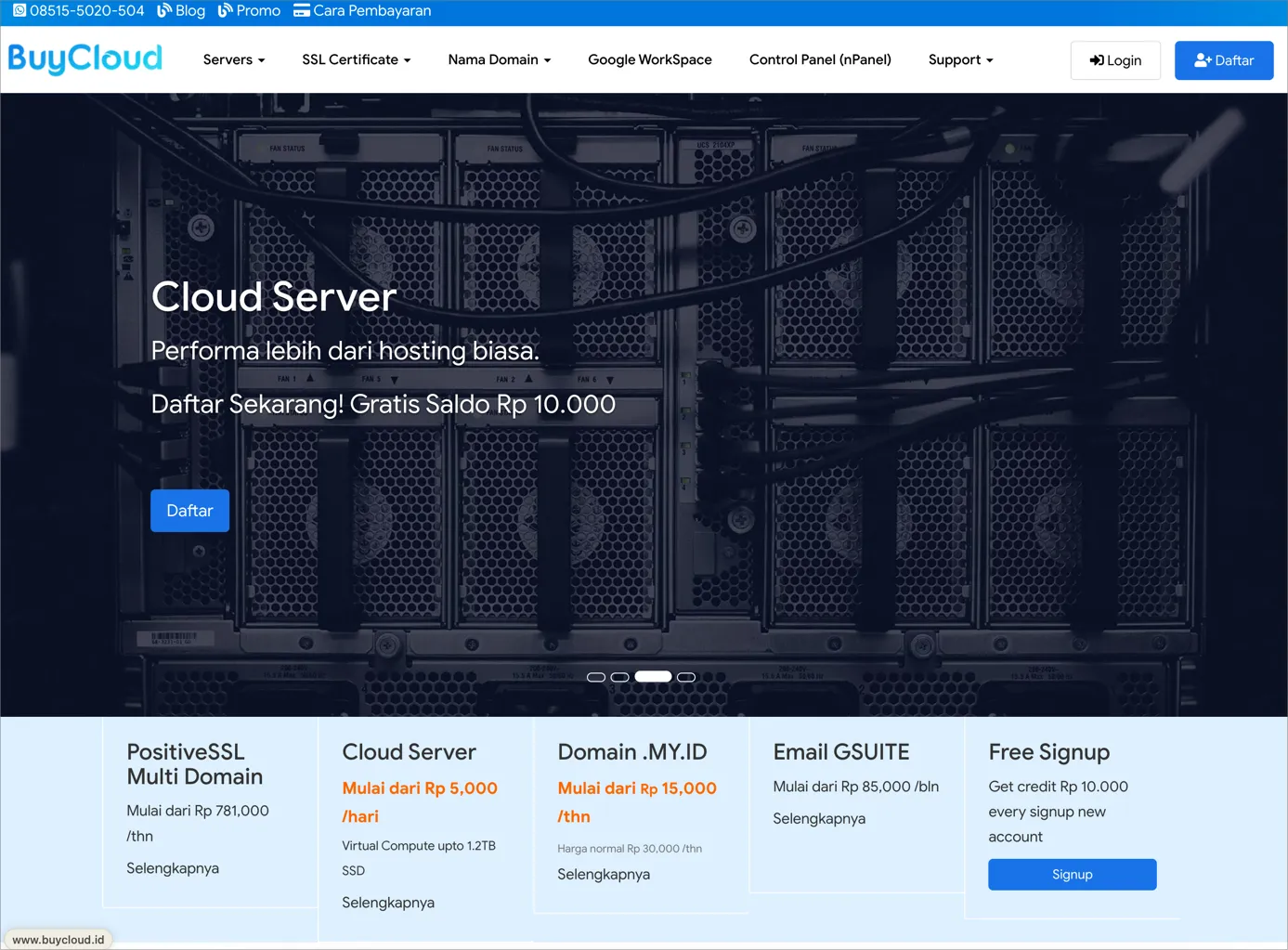
Task: Click the PositiveSSL Multi Domain heading
Action: (x=195, y=764)
